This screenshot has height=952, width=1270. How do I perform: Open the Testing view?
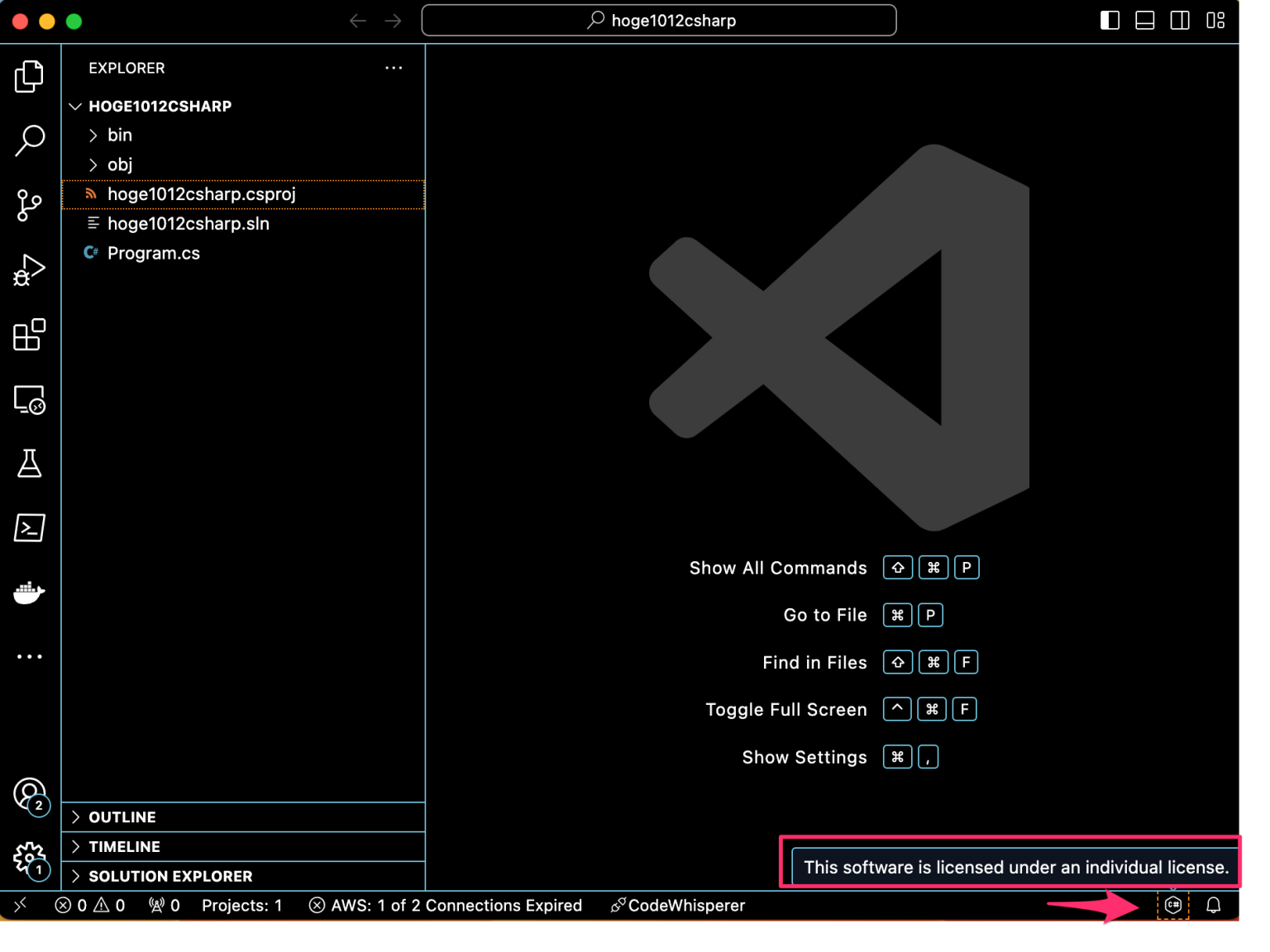(x=30, y=464)
